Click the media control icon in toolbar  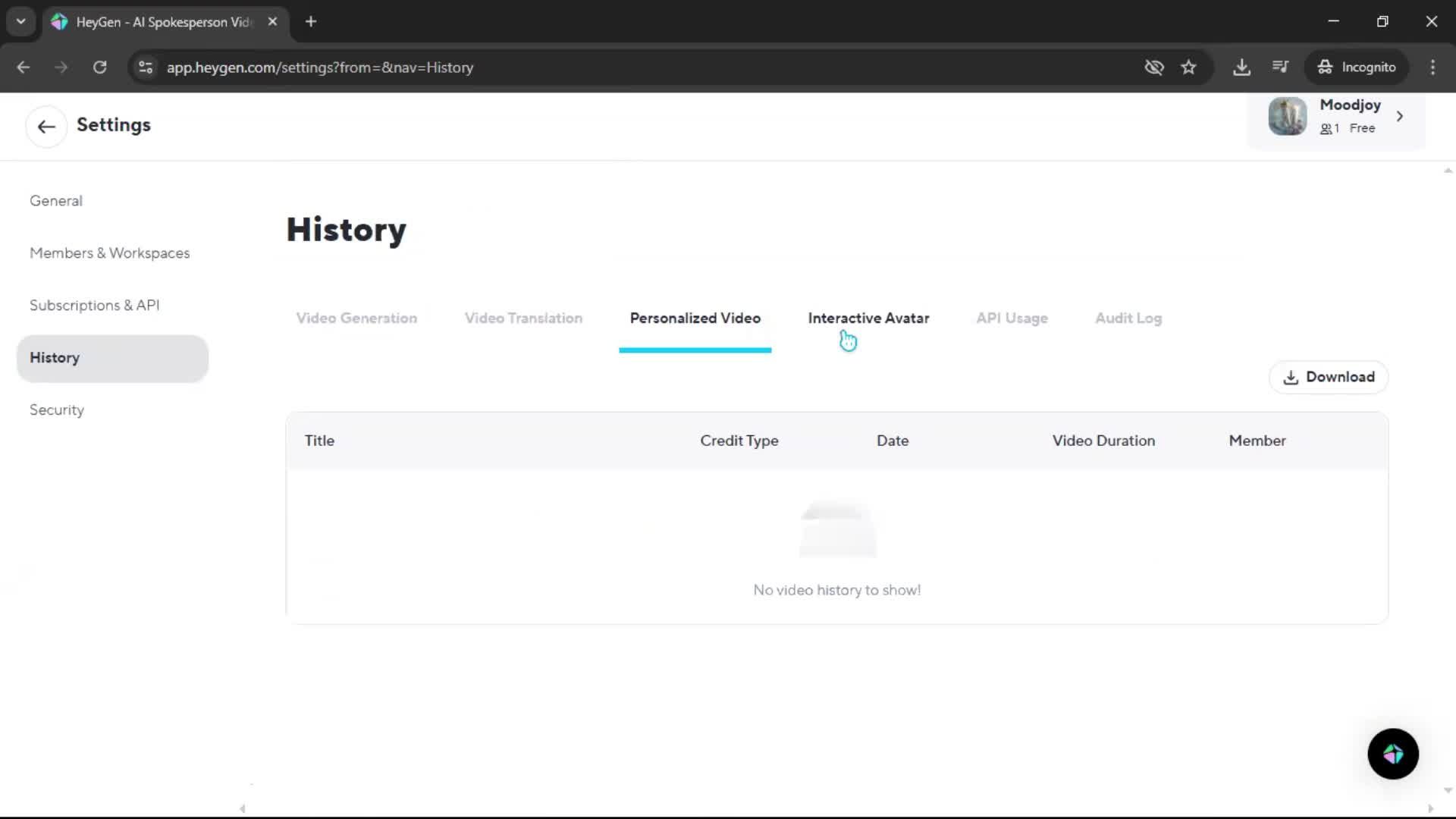click(x=1280, y=67)
